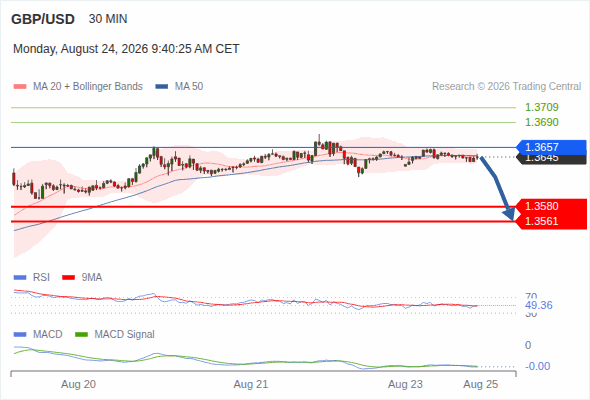Click the 9MA legend label
This screenshot has height=400, width=590.
click(92, 278)
